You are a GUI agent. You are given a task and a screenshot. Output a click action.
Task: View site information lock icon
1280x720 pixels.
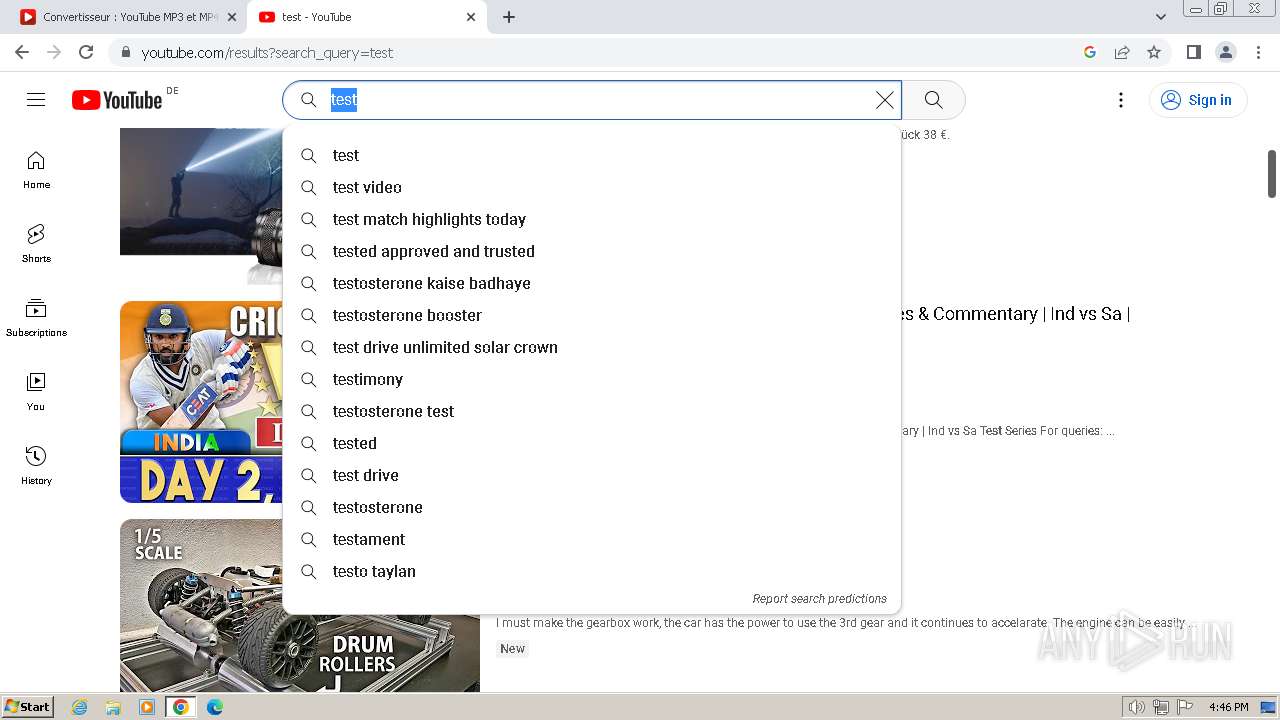click(125, 52)
